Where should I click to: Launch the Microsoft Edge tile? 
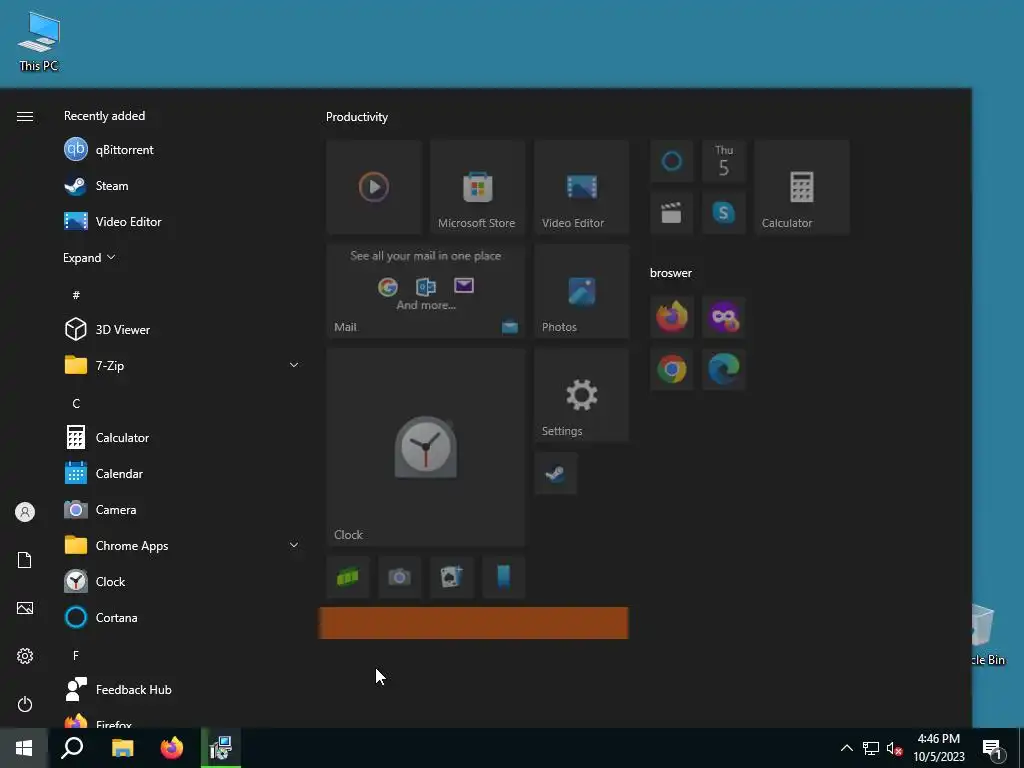724,369
